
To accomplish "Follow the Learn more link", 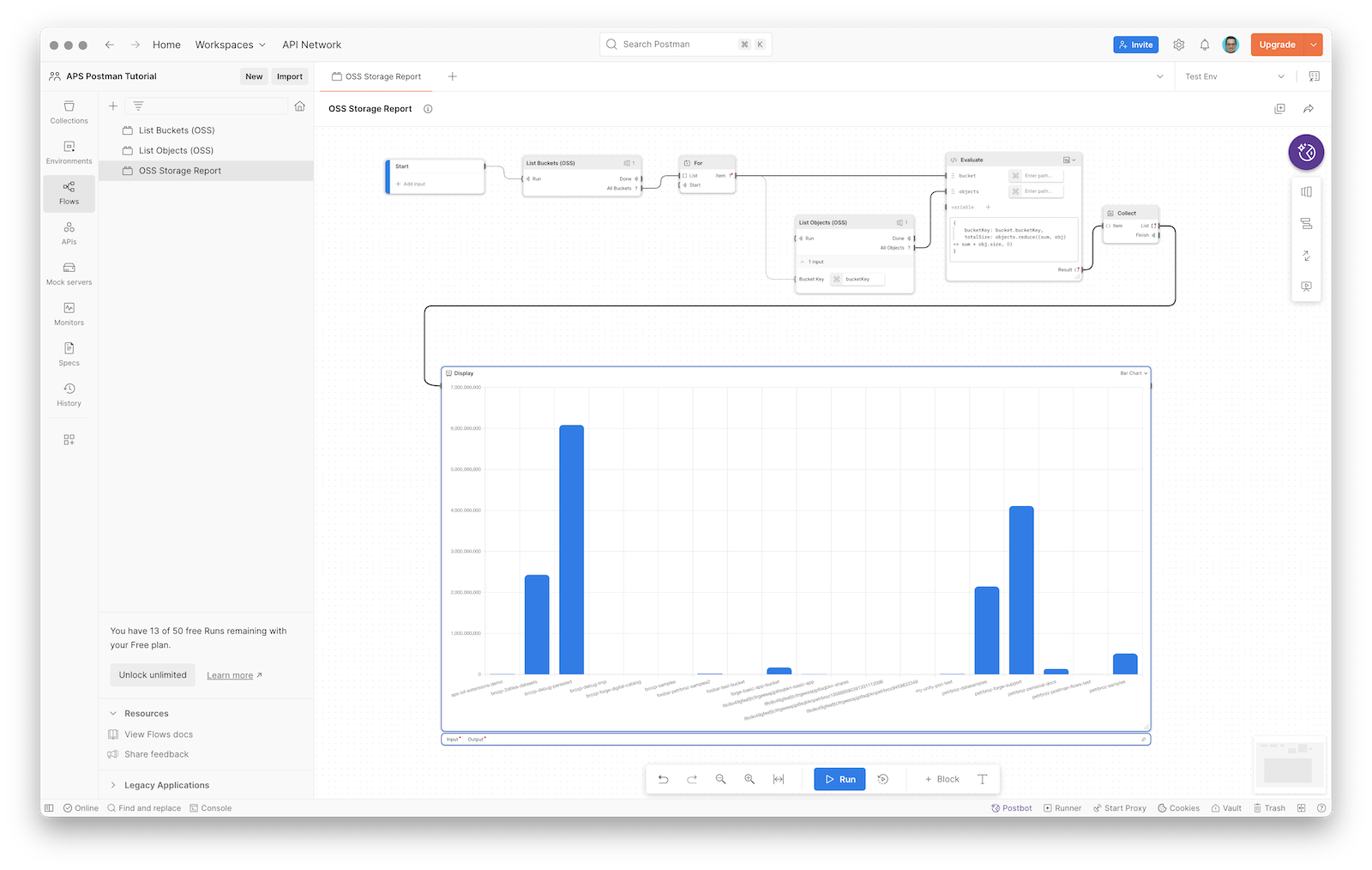I will click(230, 675).
